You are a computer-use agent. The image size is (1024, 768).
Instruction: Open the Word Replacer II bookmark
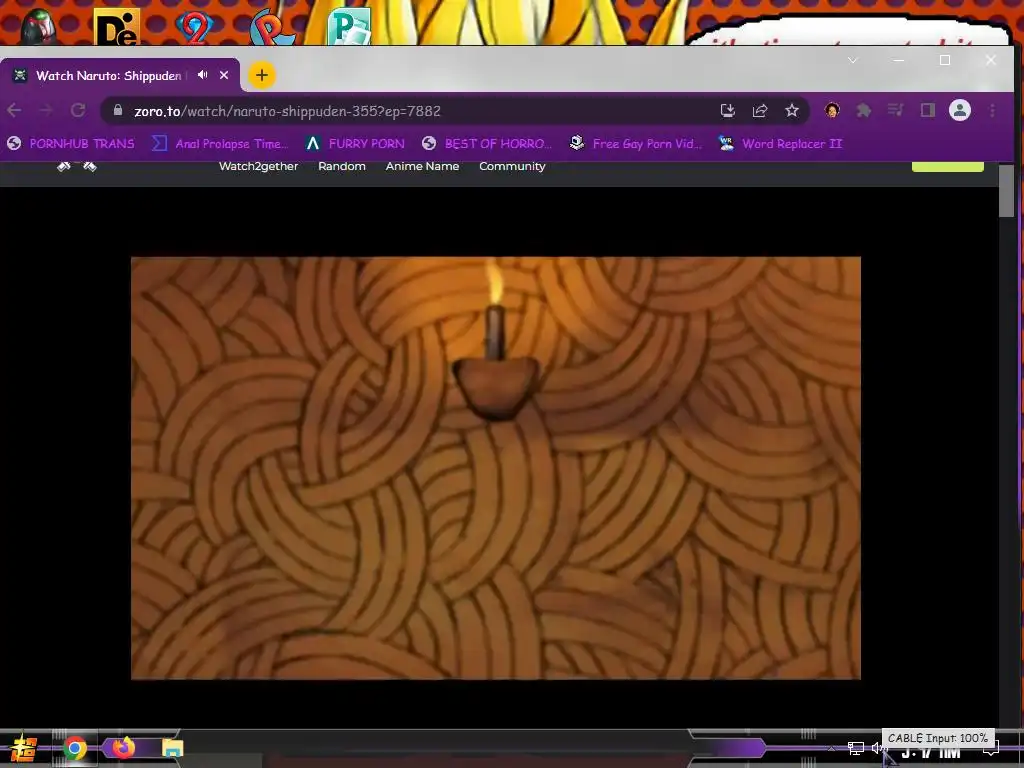(x=780, y=144)
